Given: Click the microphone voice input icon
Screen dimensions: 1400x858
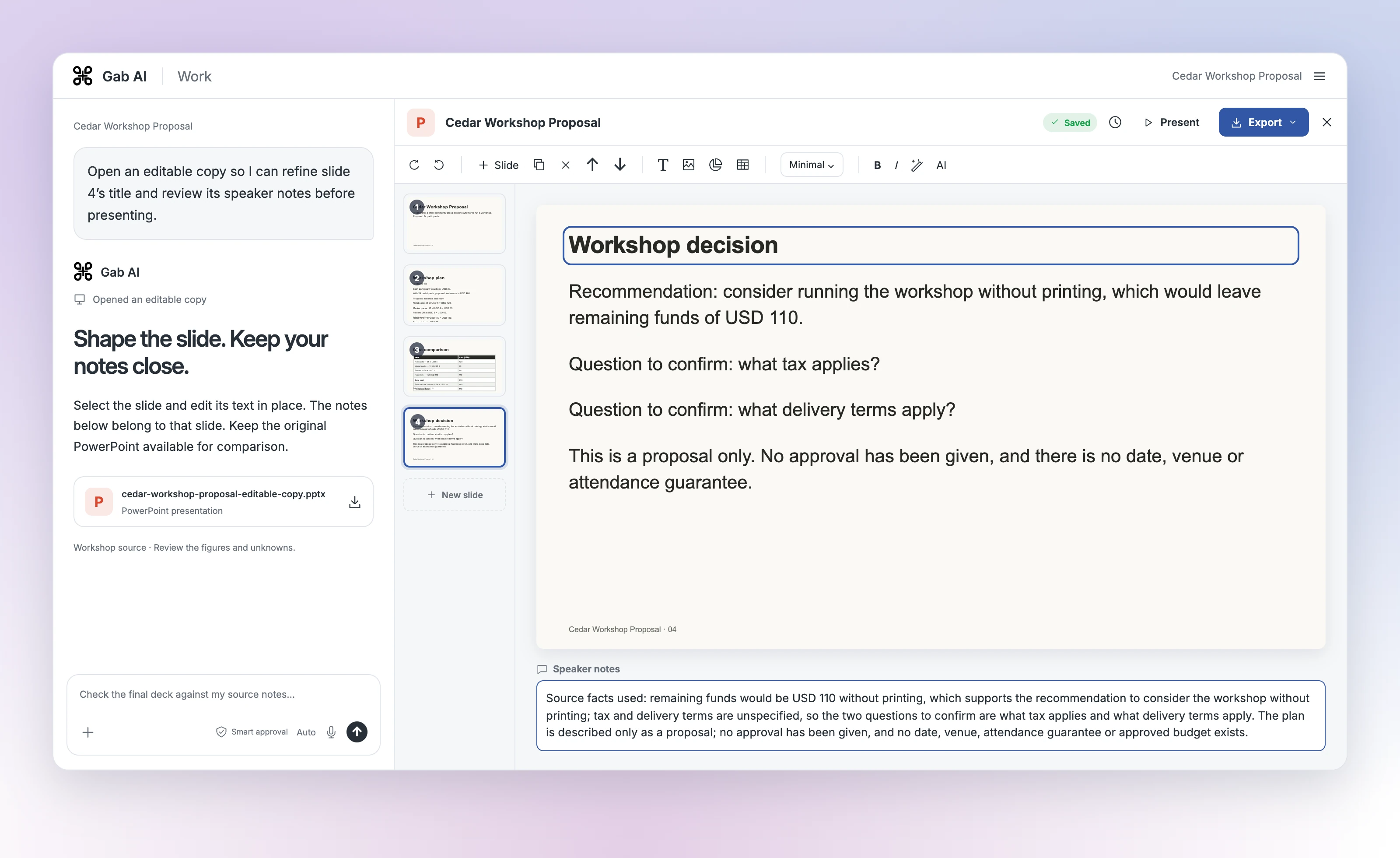Looking at the screenshot, I should pos(331,732).
